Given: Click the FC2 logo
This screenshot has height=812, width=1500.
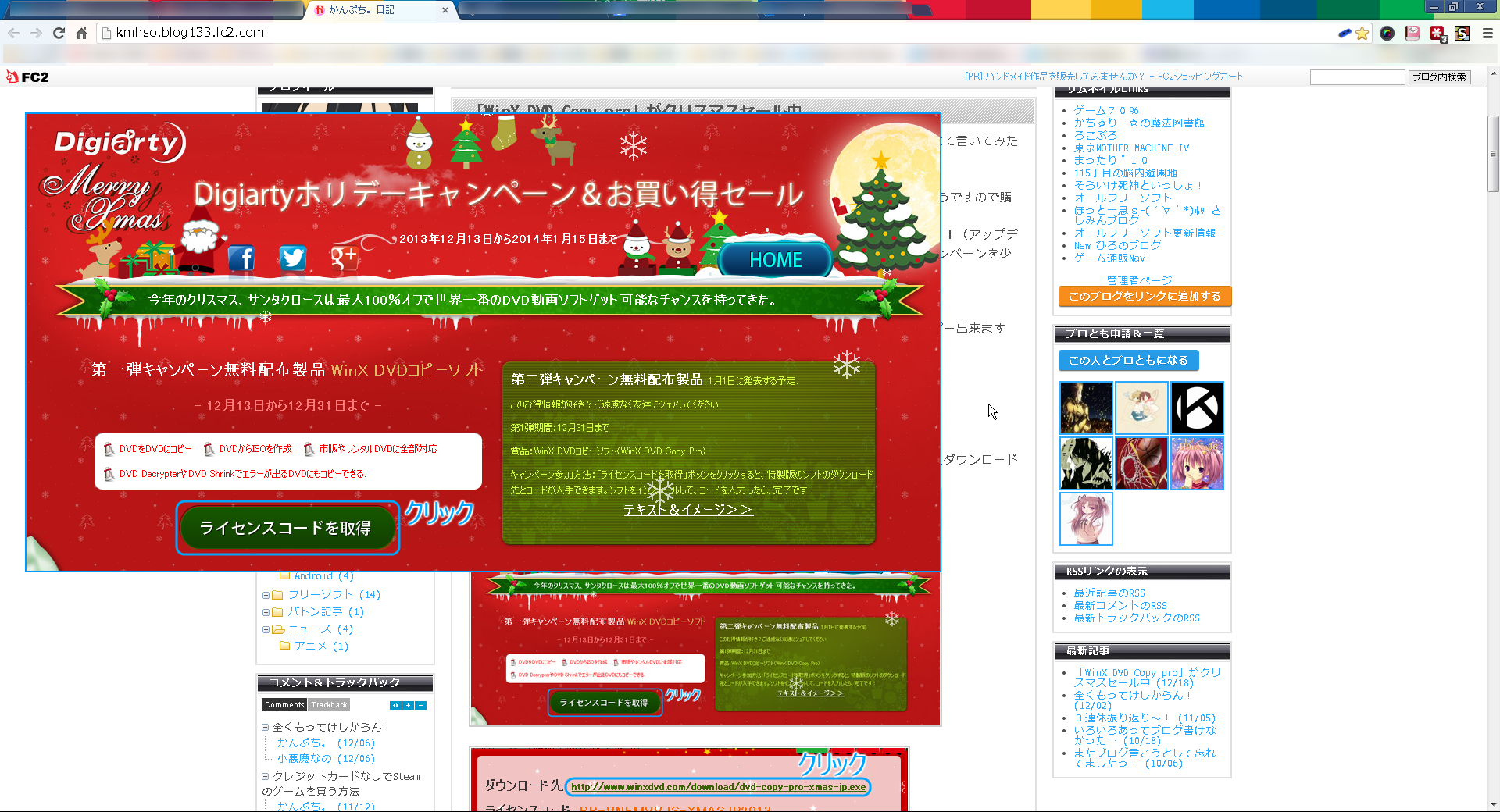Looking at the screenshot, I should (28, 77).
